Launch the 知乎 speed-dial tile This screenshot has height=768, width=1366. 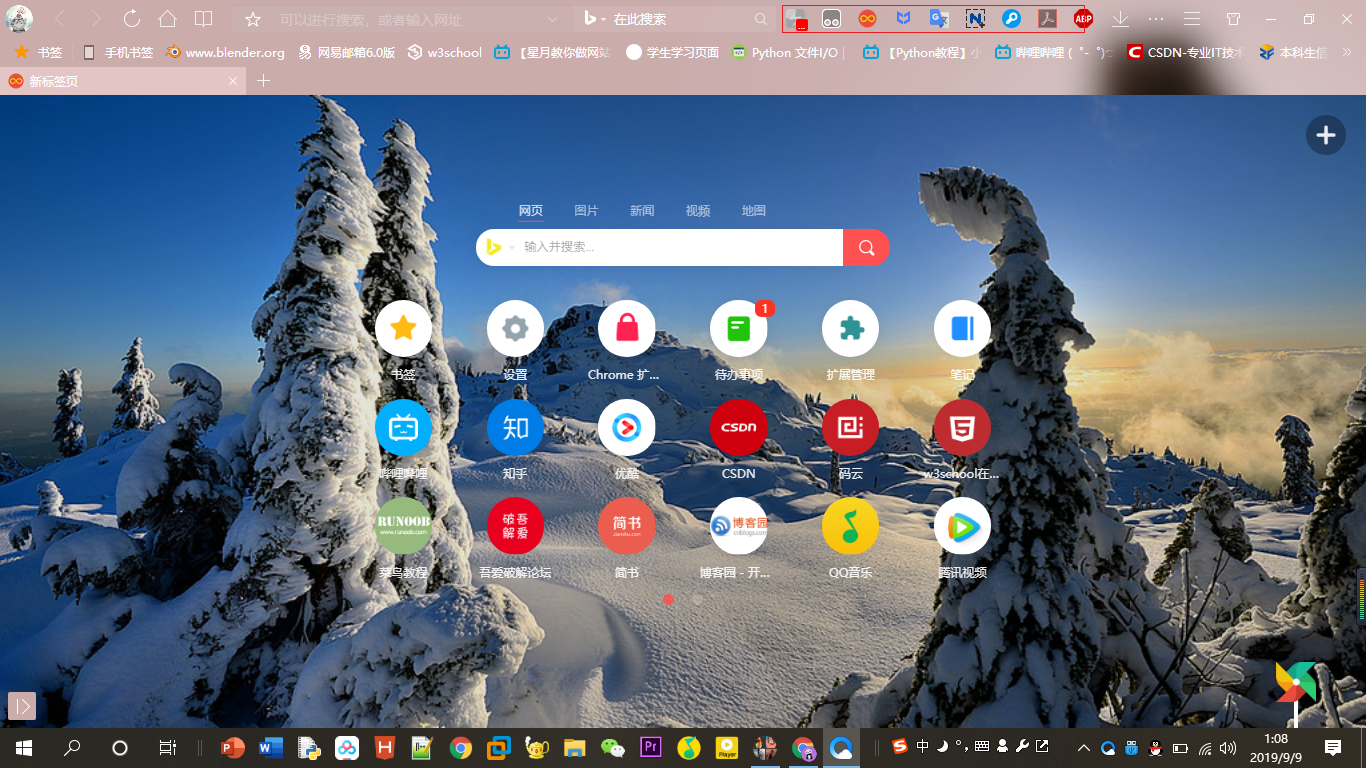click(515, 428)
